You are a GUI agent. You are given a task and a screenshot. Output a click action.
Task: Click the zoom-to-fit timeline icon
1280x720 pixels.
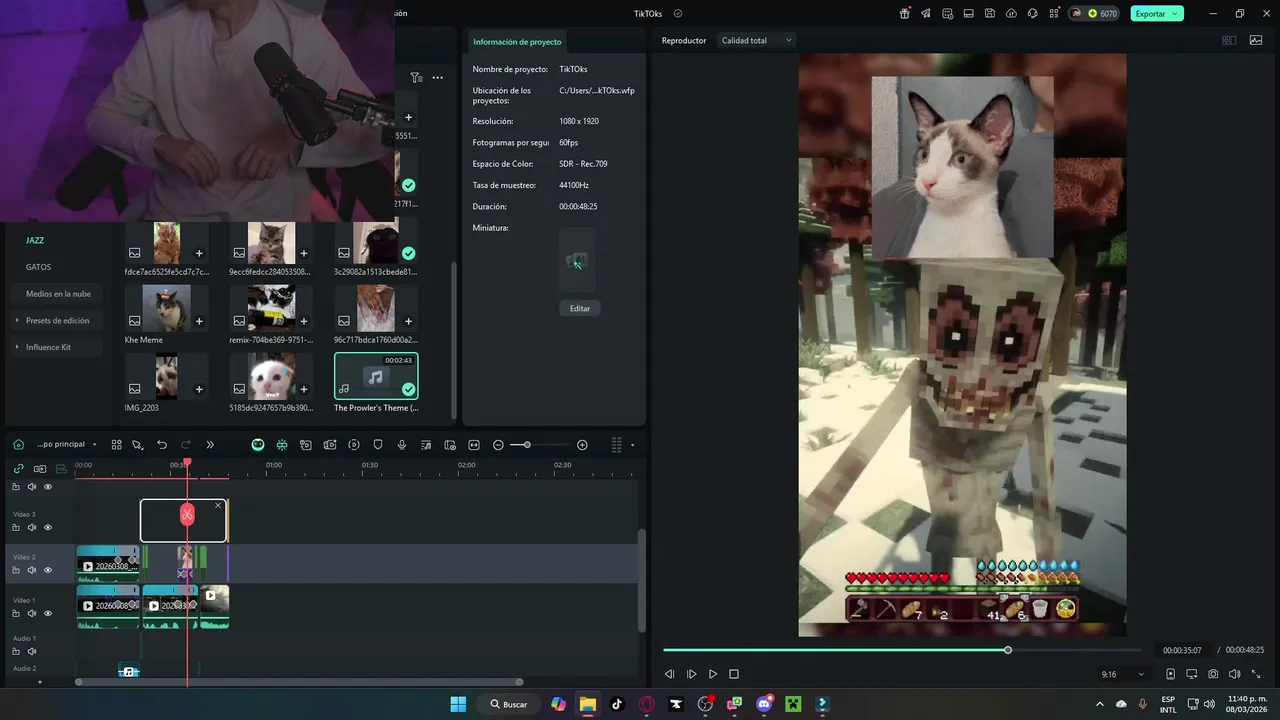[x=474, y=444]
